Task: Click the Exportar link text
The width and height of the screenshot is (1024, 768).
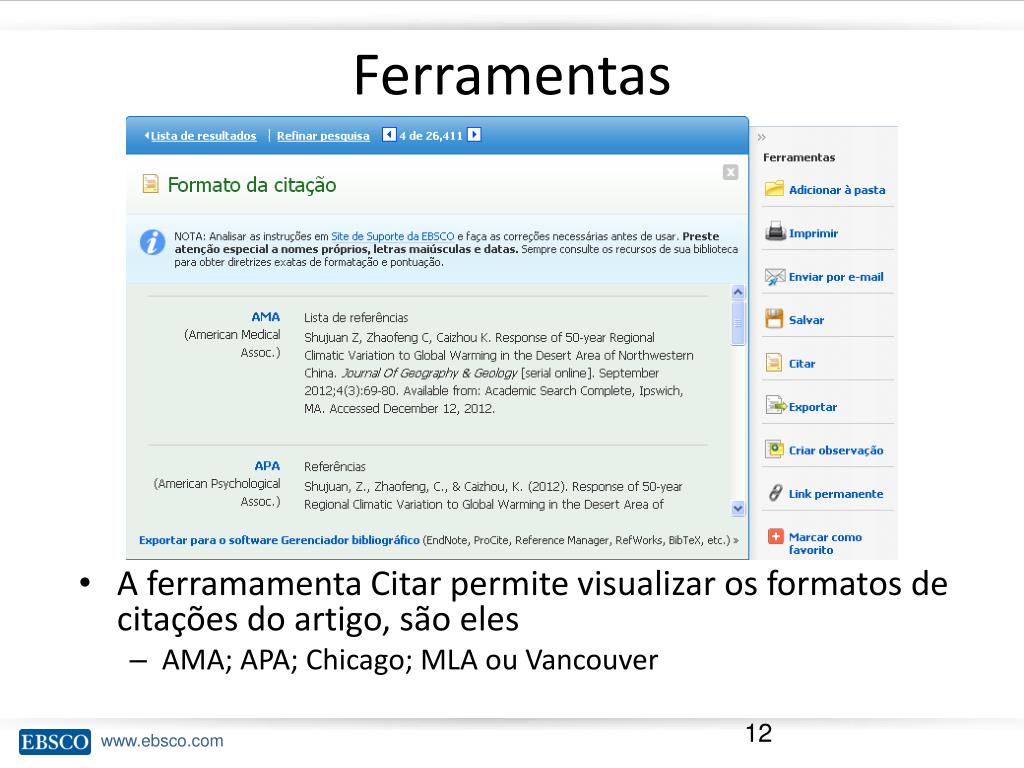Action: click(812, 407)
